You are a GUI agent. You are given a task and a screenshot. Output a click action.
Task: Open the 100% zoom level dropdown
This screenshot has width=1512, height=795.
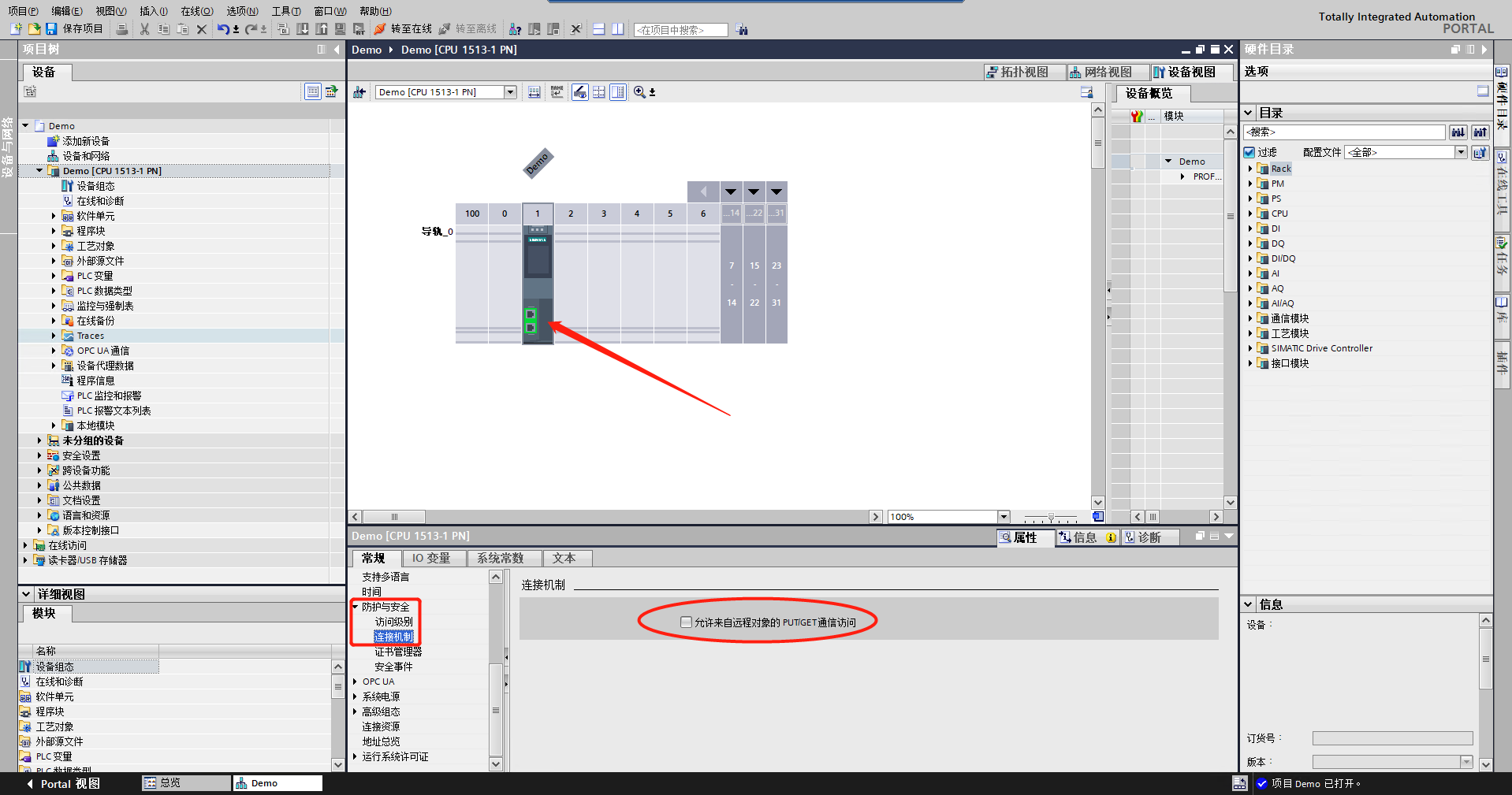(x=1004, y=517)
